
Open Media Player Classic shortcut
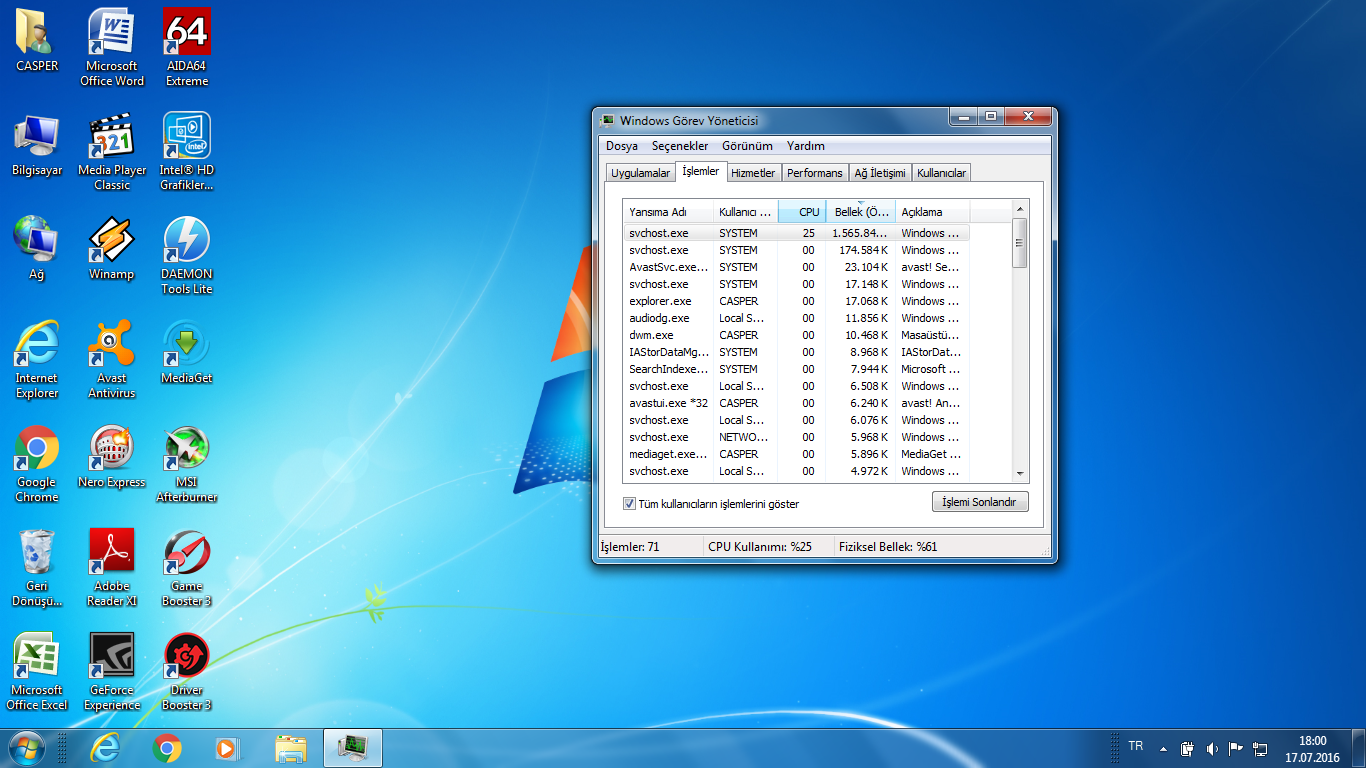click(x=111, y=138)
